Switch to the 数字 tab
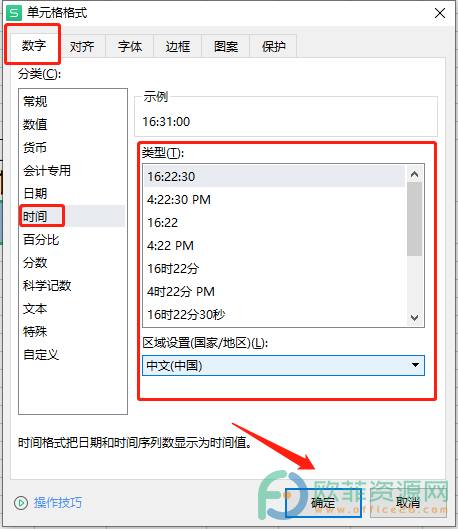458x529 pixels. (x=34, y=46)
